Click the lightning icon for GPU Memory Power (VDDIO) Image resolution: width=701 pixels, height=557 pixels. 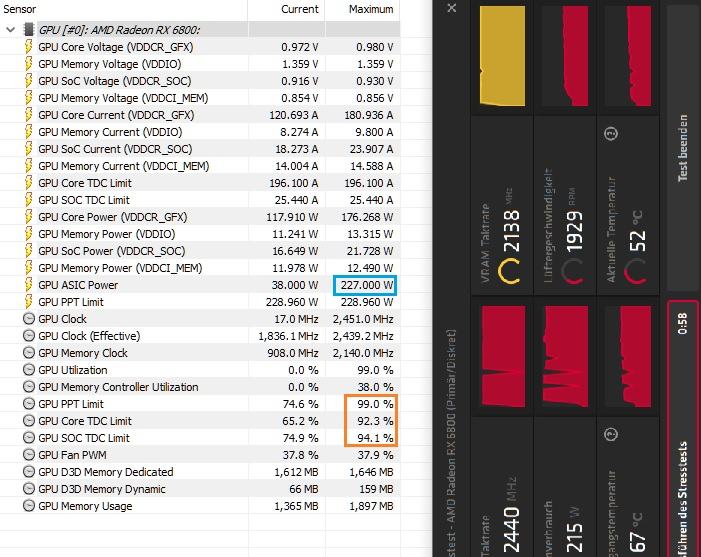[29, 234]
